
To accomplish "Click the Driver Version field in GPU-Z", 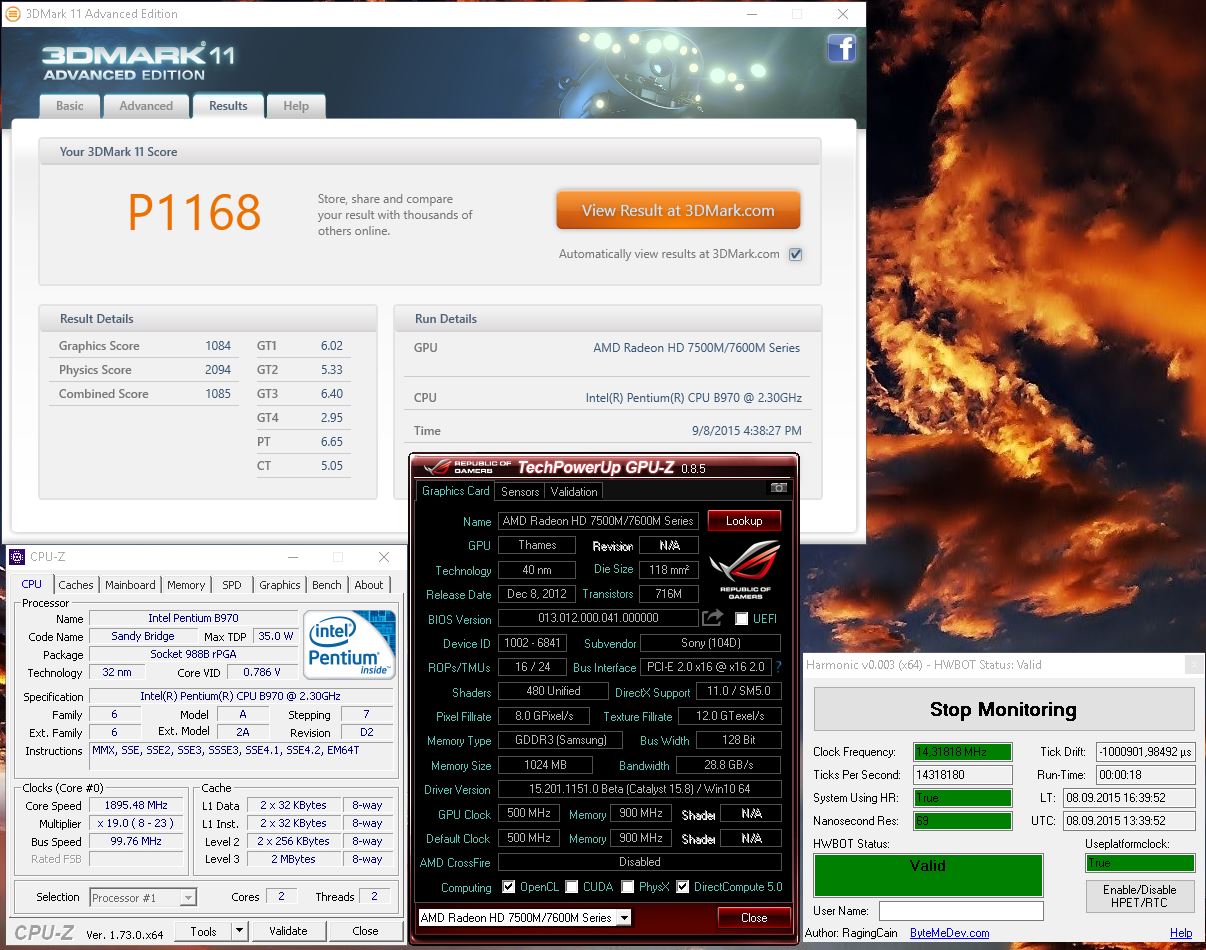I will pyautogui.click(x=640, y=789).
